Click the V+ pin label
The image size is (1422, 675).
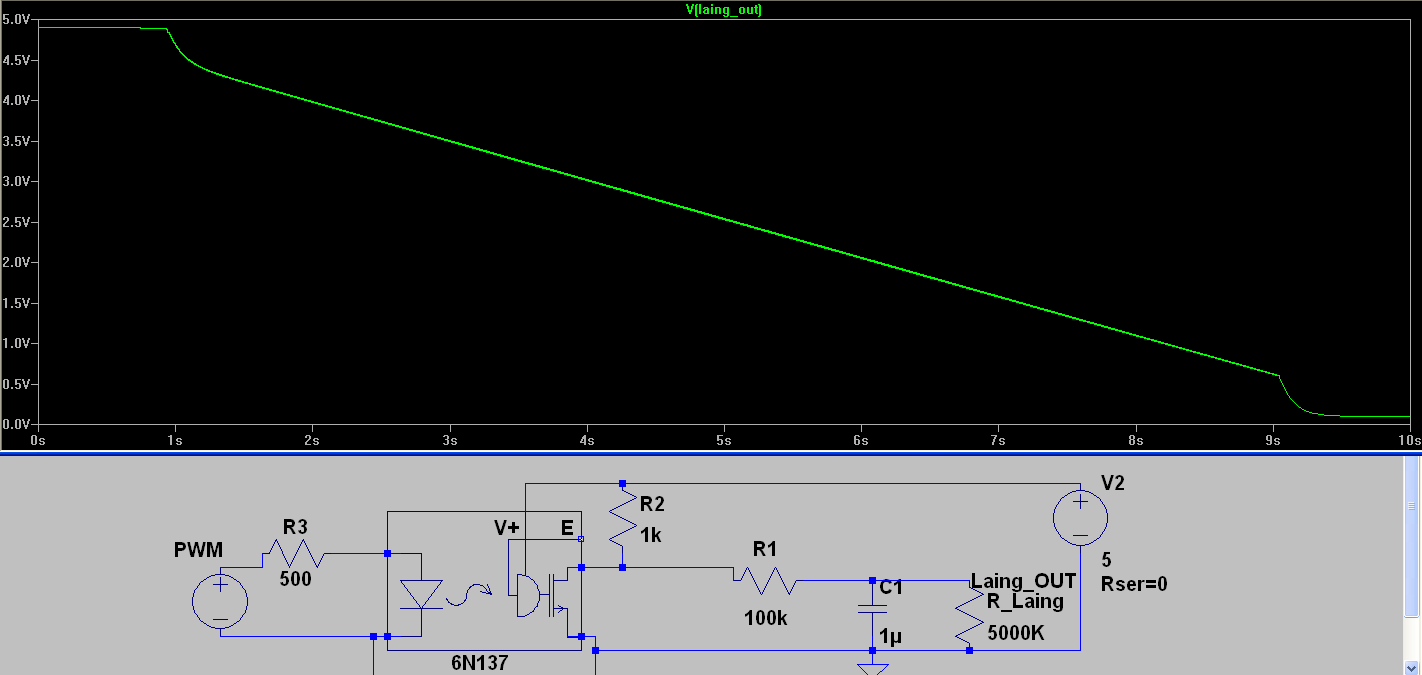(507, 529)
